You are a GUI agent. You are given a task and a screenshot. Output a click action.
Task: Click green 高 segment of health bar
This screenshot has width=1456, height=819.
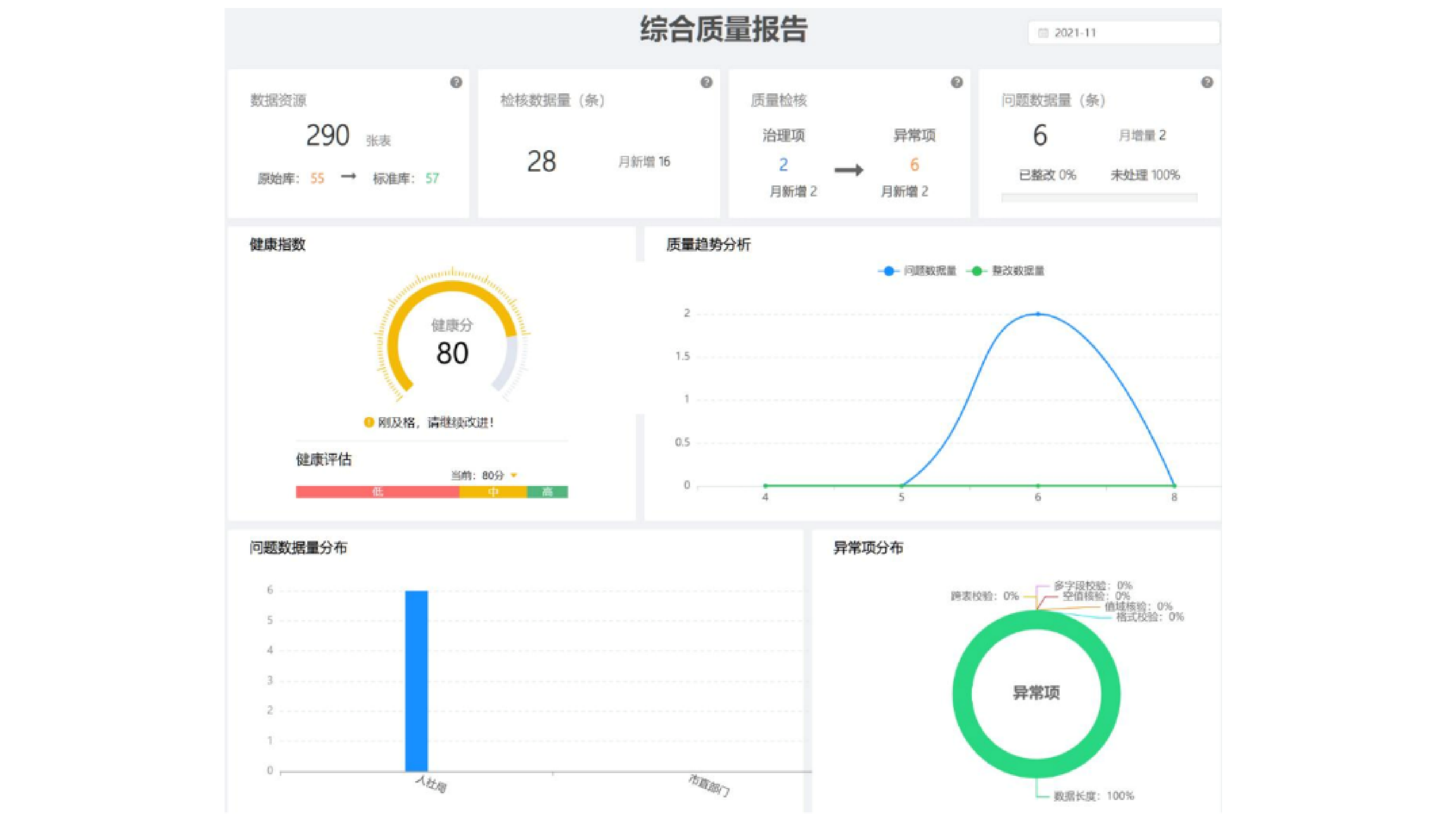point(547,492)
